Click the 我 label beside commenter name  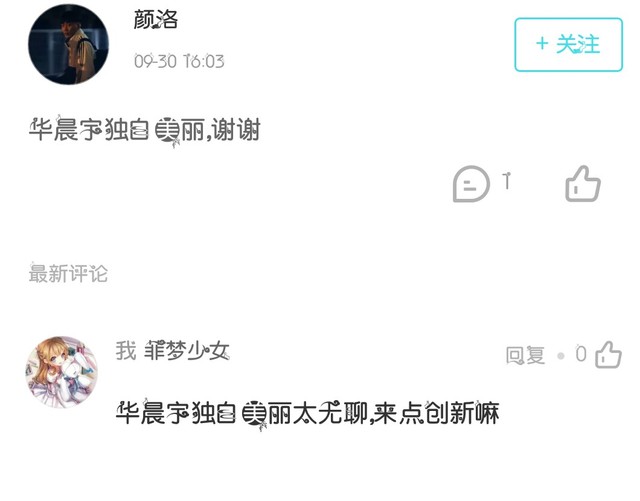(x=126, y=351)
